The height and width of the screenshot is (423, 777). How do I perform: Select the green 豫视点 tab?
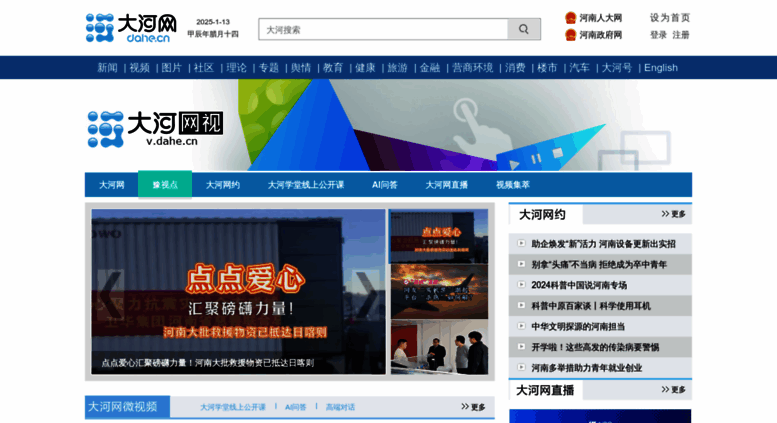[165, 184]
